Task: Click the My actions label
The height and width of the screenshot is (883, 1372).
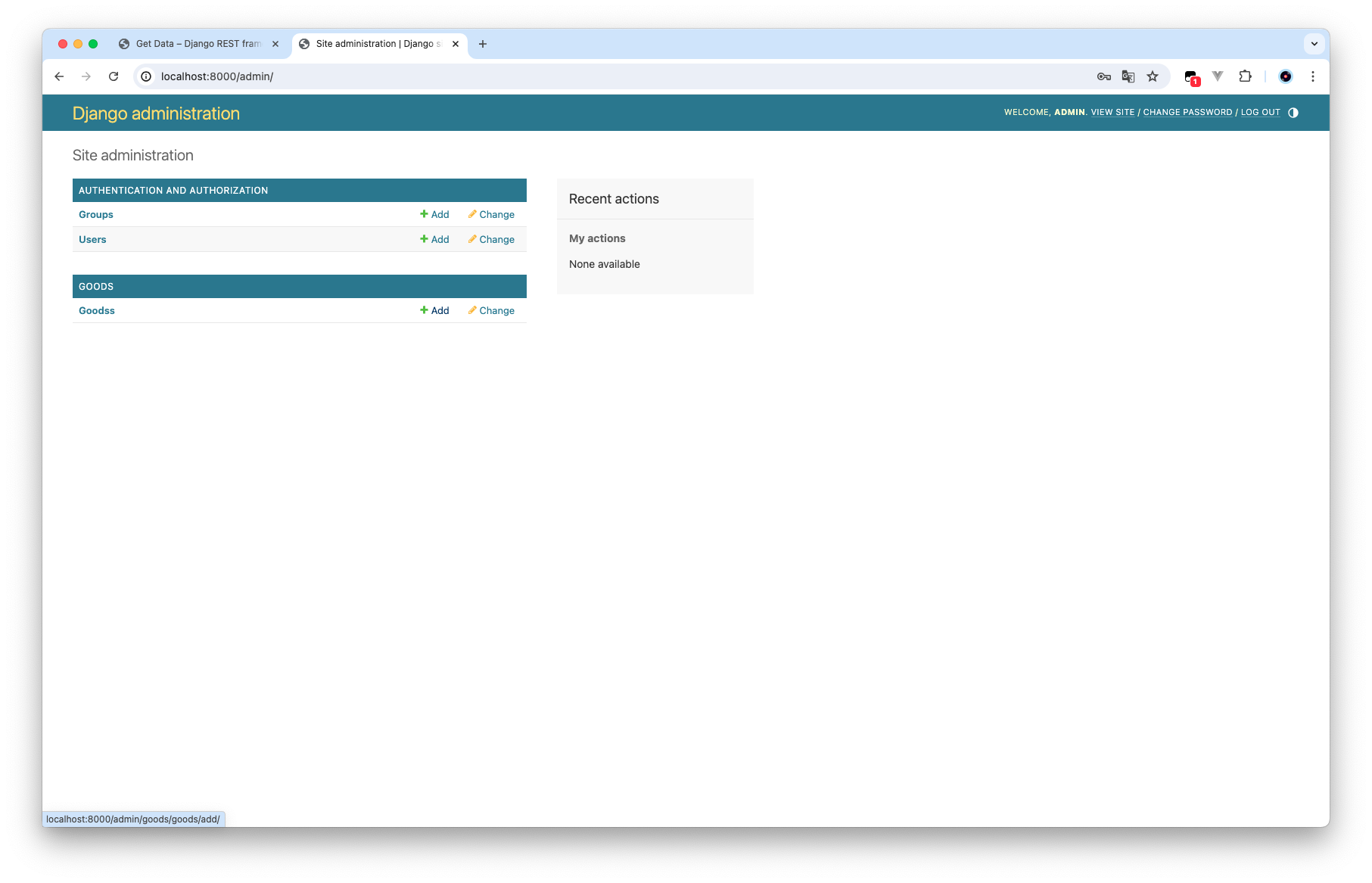Action: tap(597, 238)
